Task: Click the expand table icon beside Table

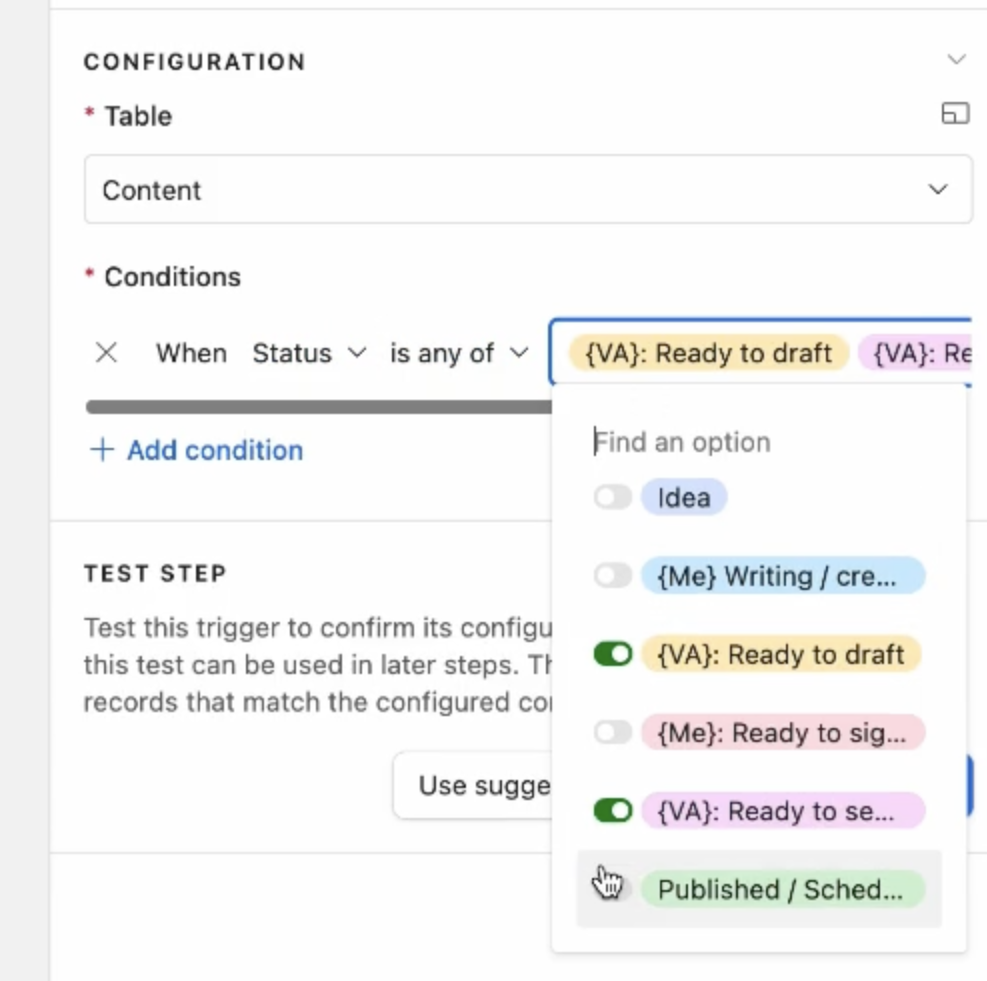Action: click(955, 115)
